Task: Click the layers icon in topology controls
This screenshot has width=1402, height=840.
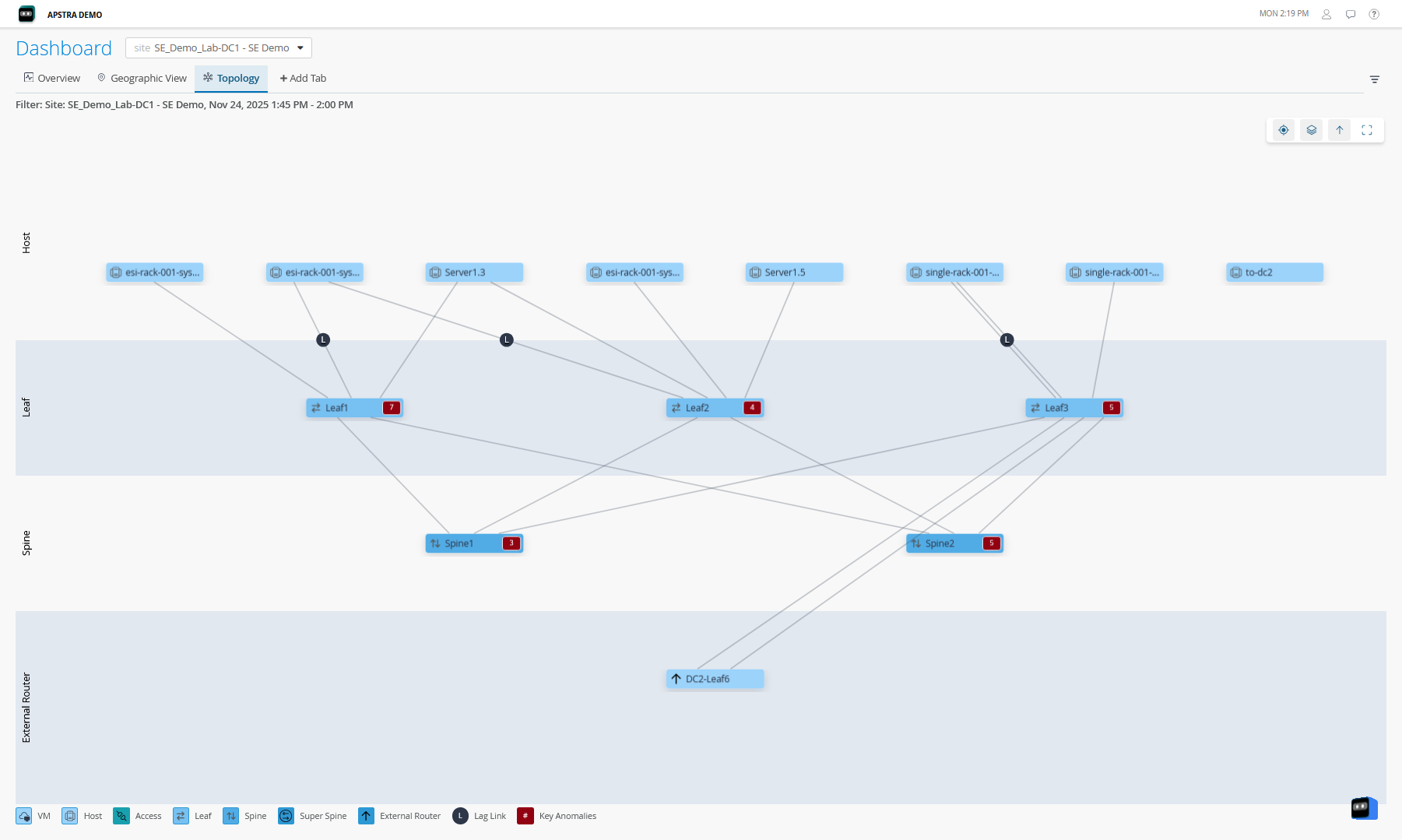Action: coord(1311,130)
